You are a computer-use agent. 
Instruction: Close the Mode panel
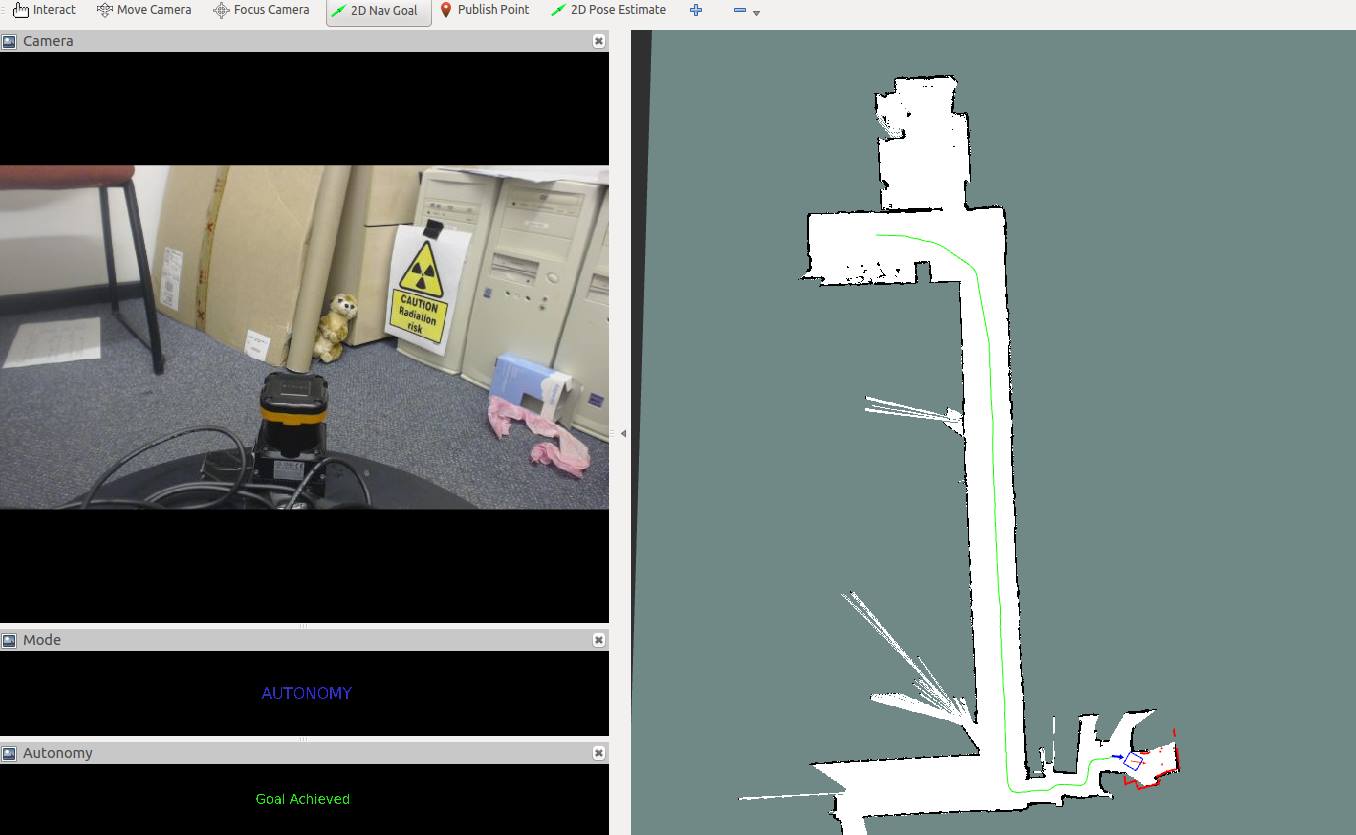[x=598, y=640]
